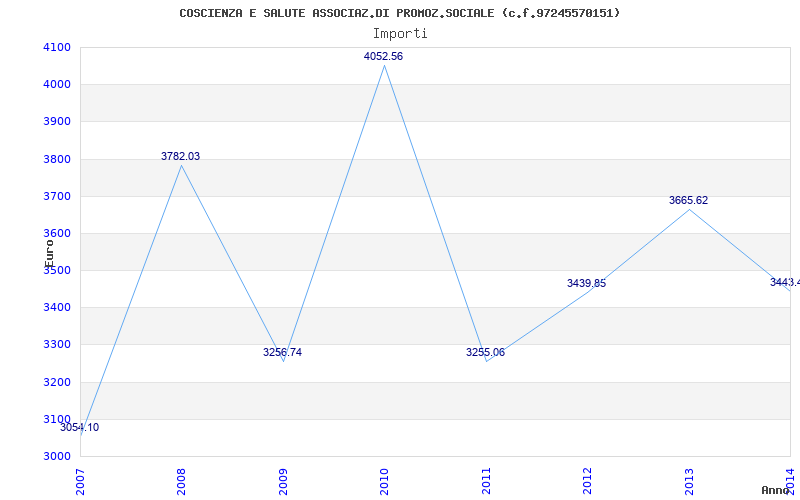This screenshot has width=800, height=500.
Task: Click x-axis year 2010
Action: coord(384,481)
